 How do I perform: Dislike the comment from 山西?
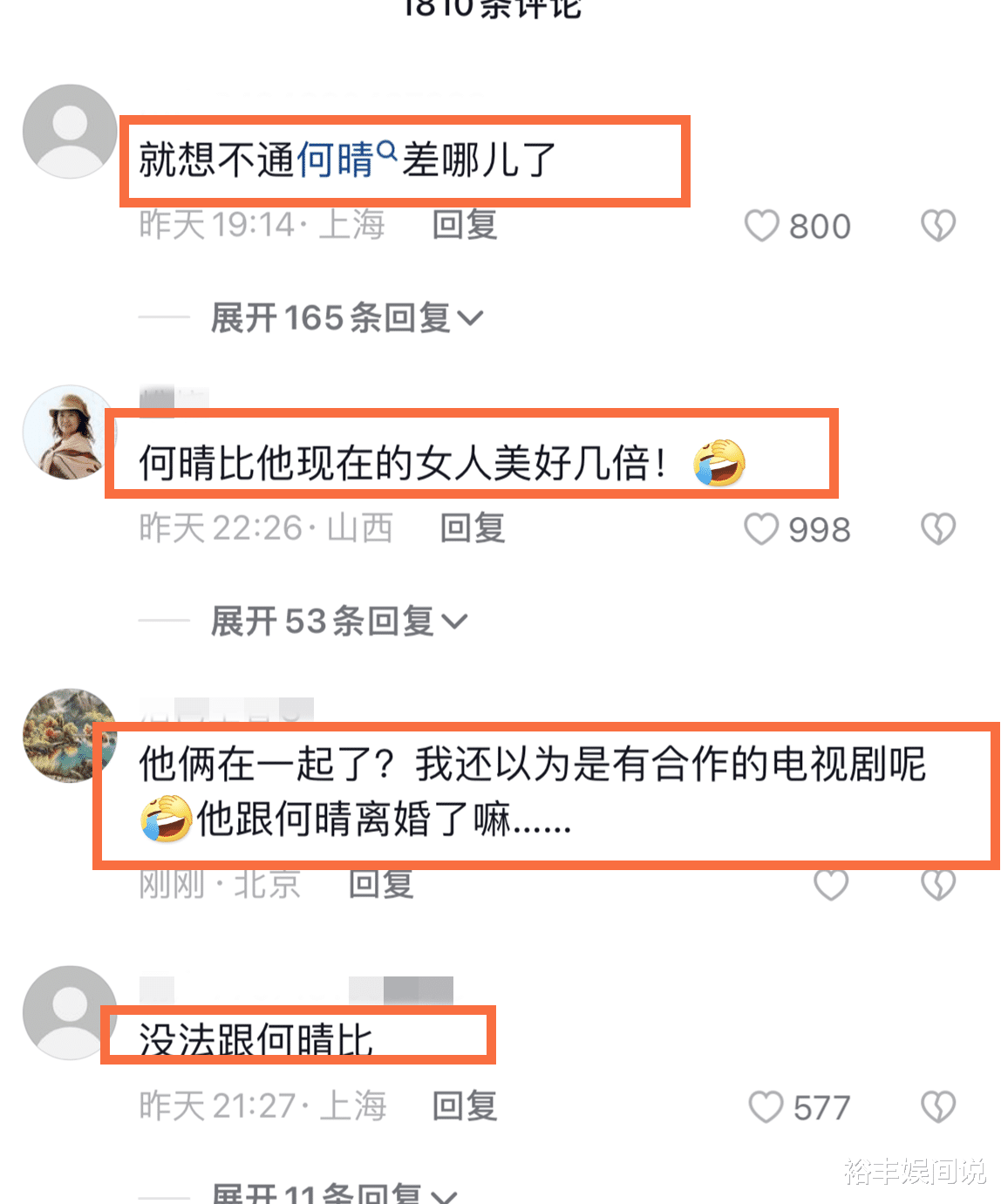tap(938, 529)
